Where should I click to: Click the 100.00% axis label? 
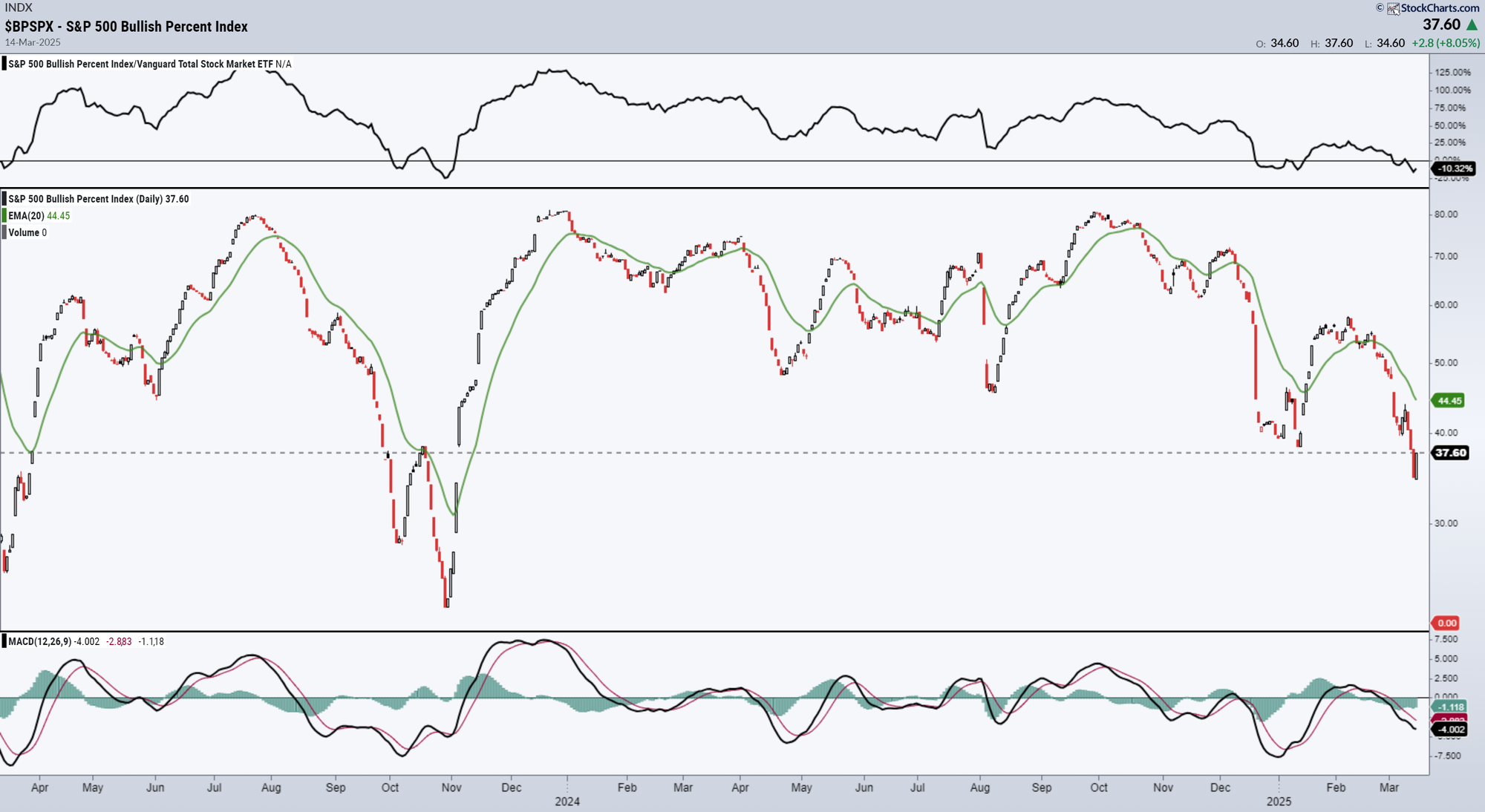[1453, 91]
